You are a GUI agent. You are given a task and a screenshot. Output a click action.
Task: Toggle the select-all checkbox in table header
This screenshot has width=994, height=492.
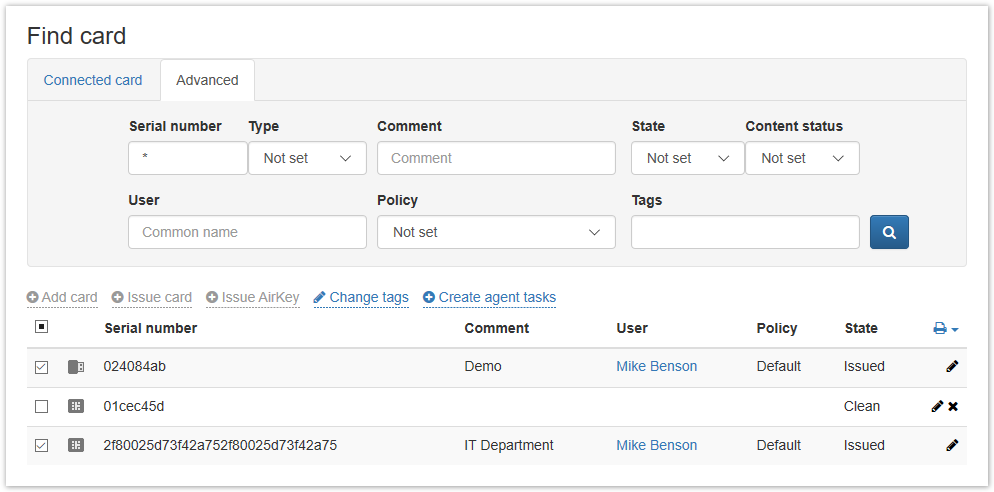click(x=41, y=327)
